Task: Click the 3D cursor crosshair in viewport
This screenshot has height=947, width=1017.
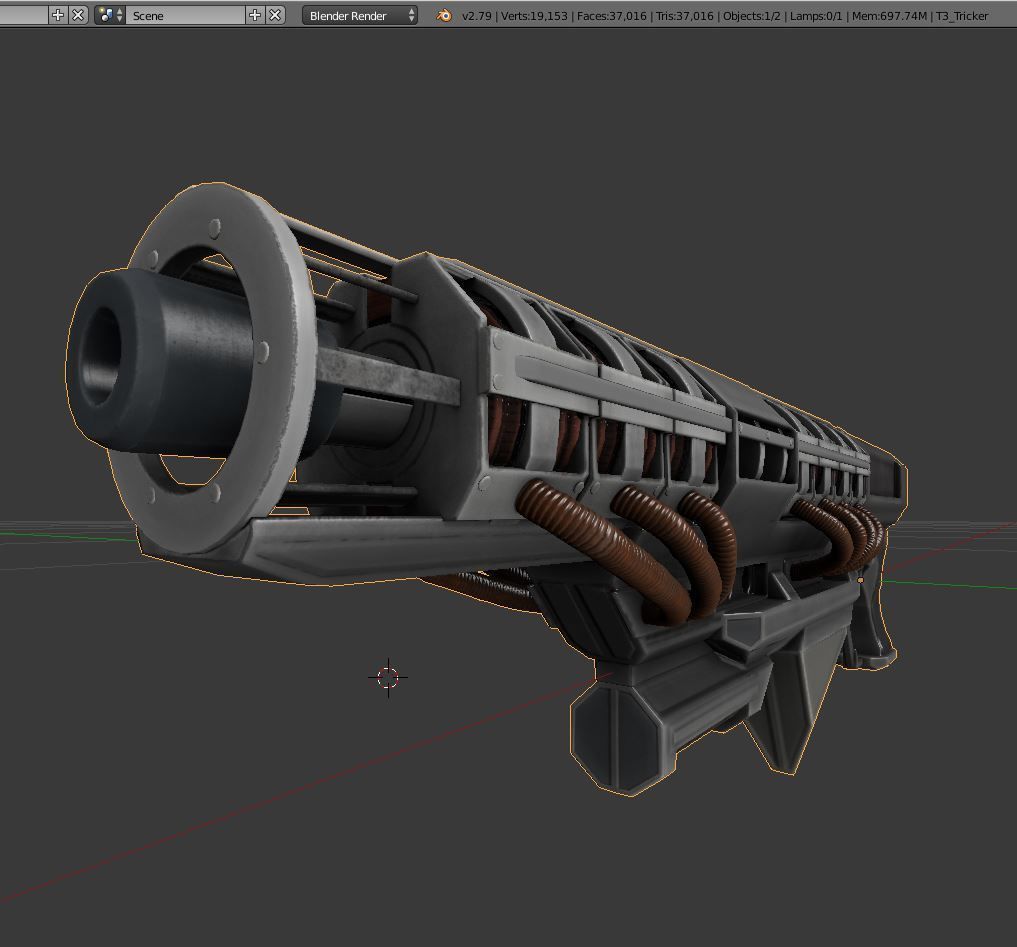Action: 389,677
